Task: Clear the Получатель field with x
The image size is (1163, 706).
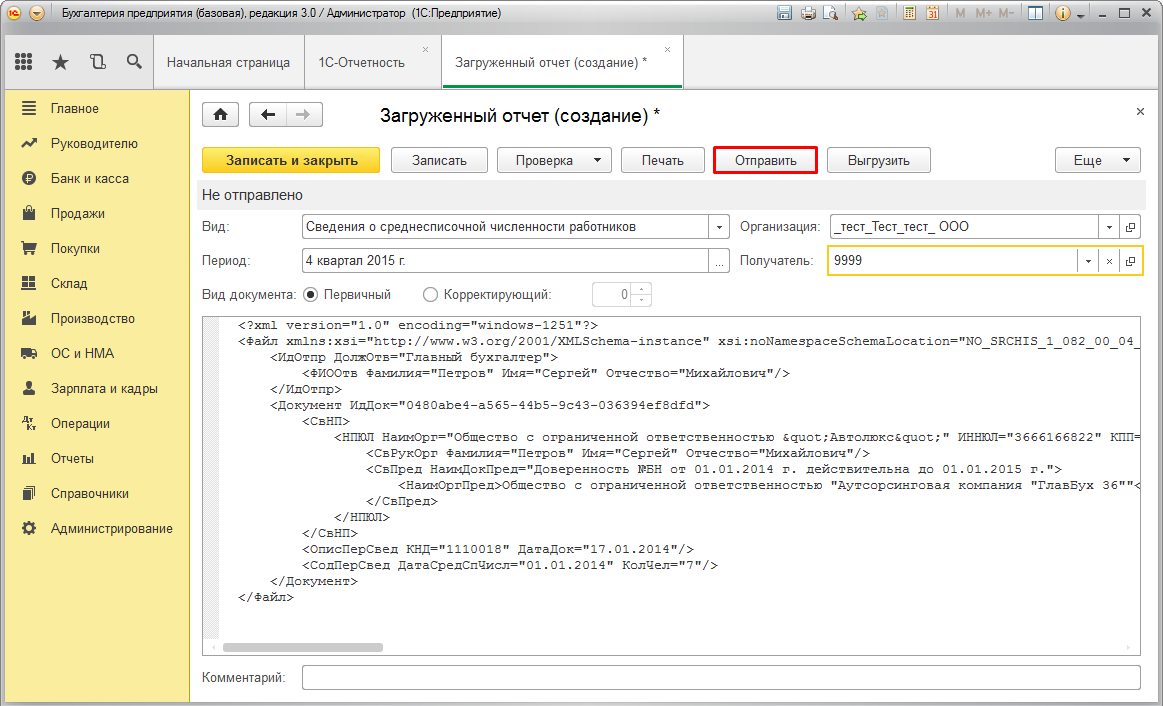Action: click(1109, 261)
